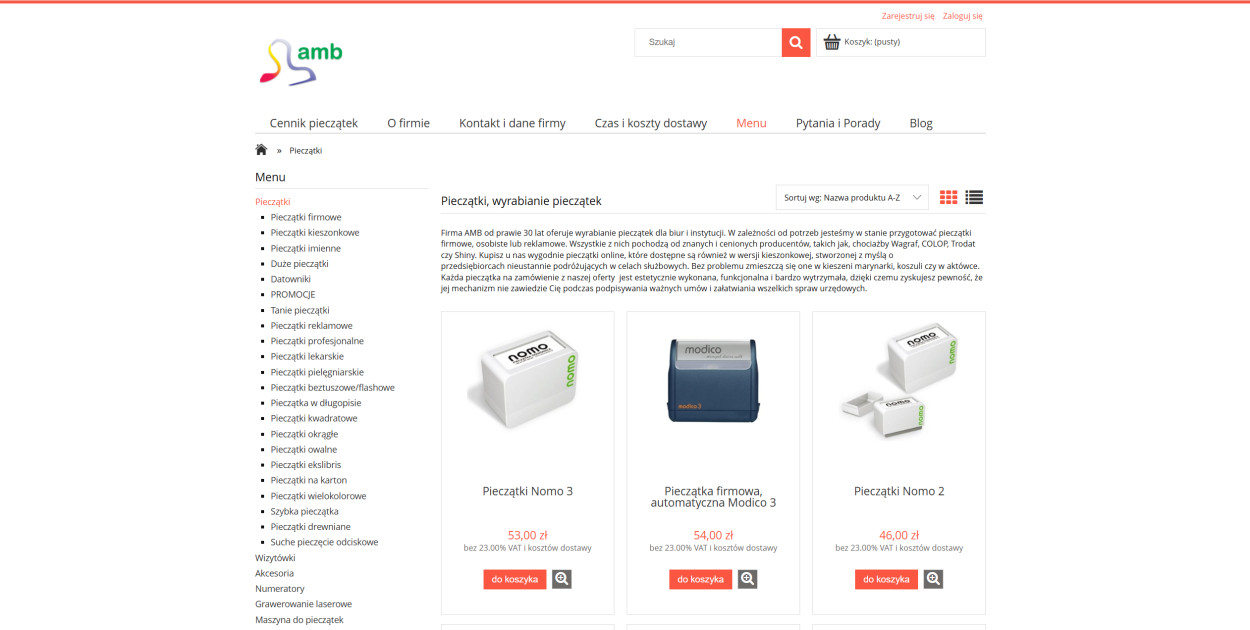
Task: Click Zaloguj się link
Action: coord(963,16)
